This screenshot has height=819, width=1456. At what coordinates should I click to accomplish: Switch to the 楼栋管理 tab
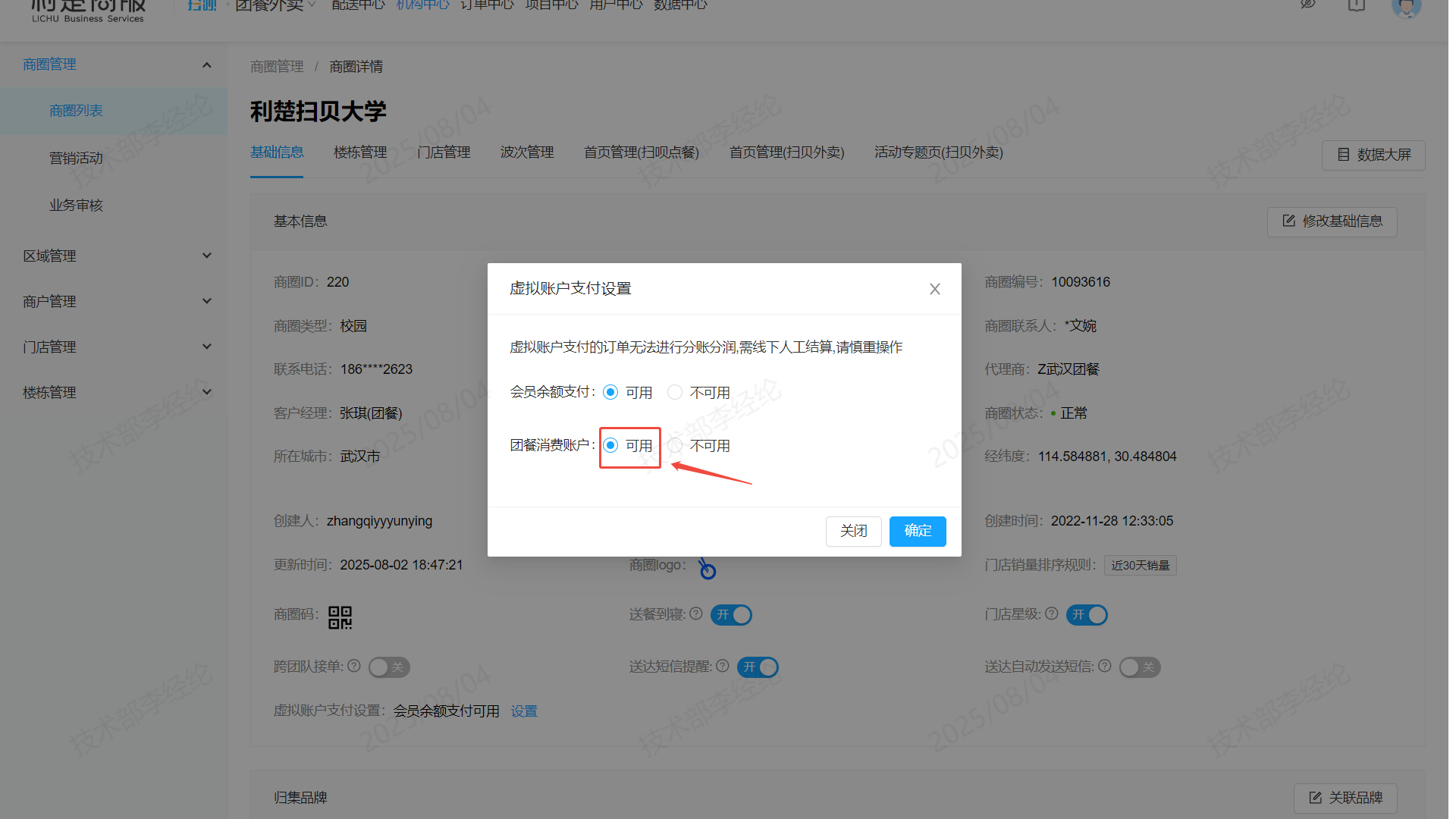tap(360, 152)
